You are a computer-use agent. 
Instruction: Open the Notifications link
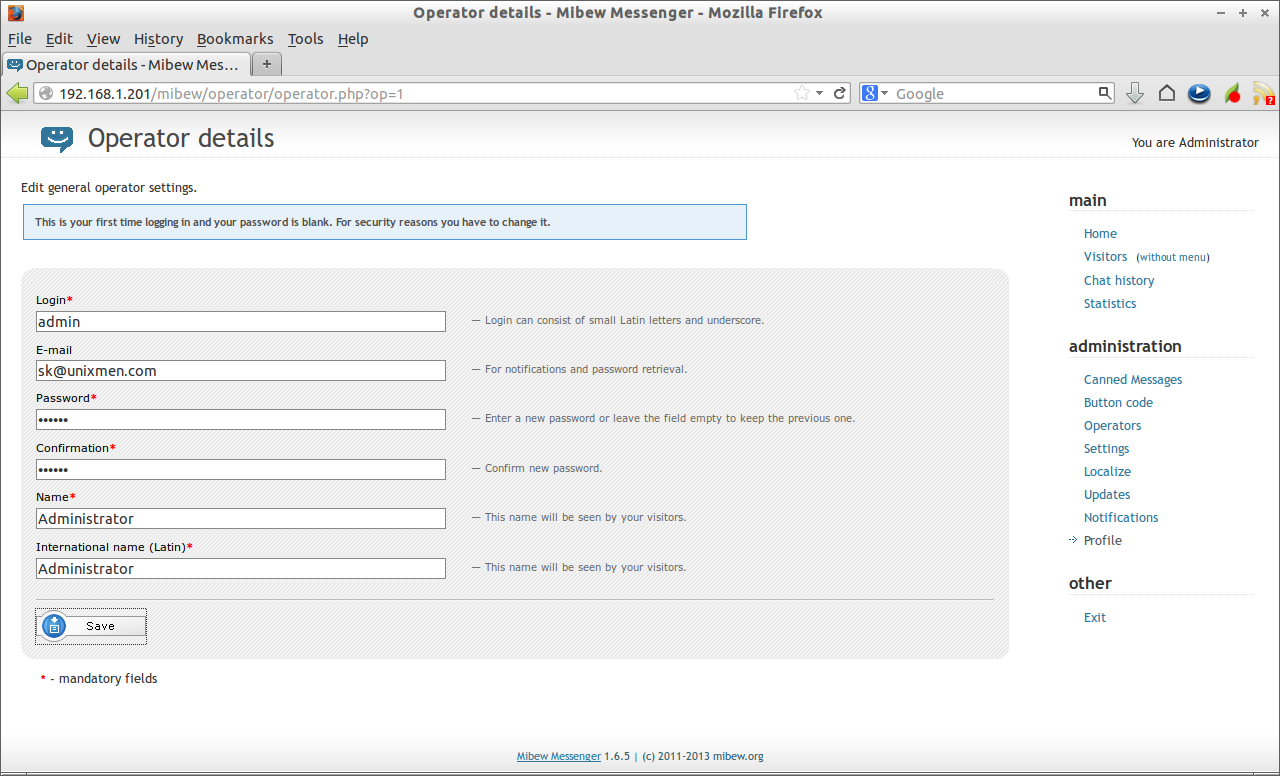click(1121, 517)
